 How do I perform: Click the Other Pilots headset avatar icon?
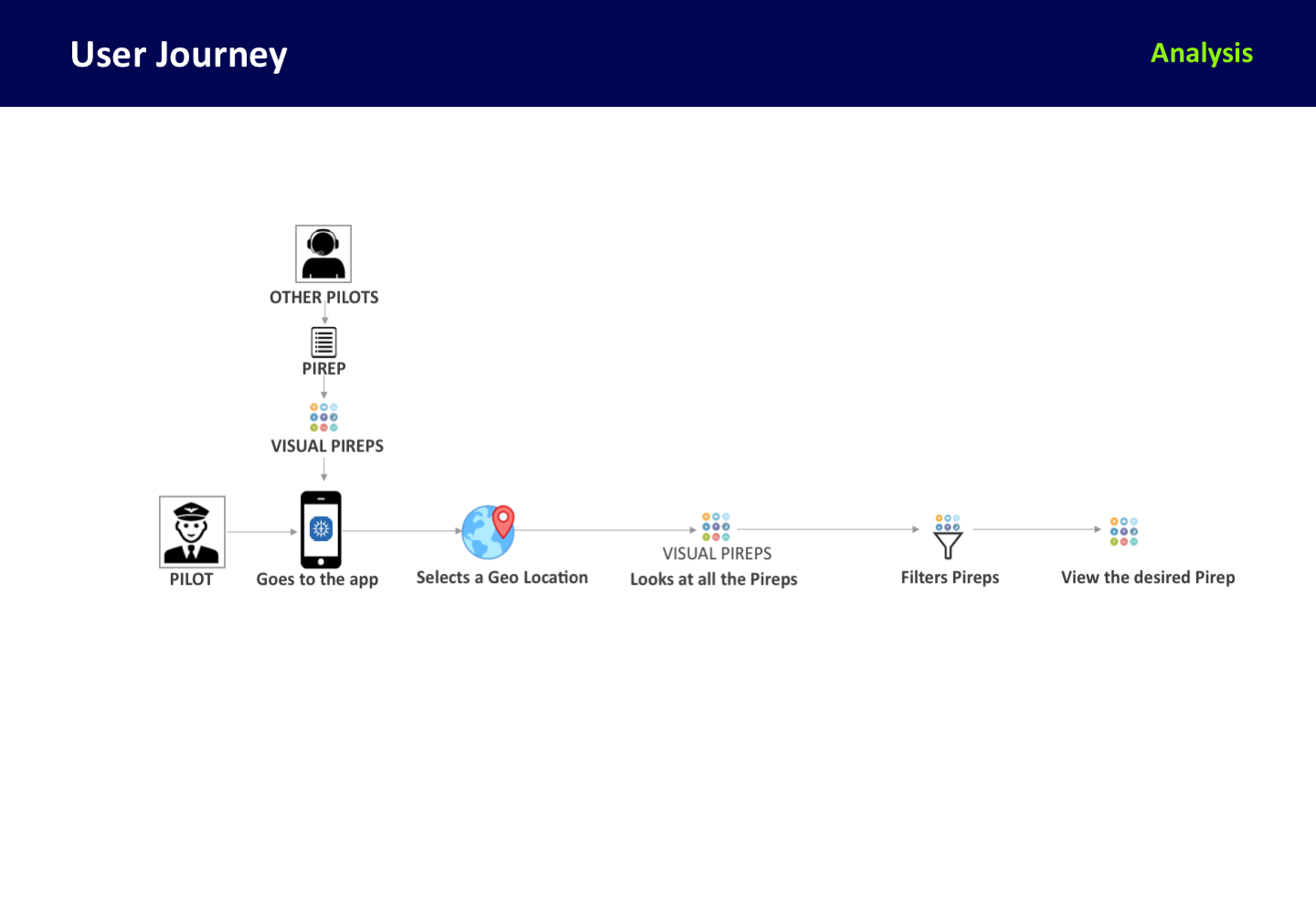coord(324,254)
